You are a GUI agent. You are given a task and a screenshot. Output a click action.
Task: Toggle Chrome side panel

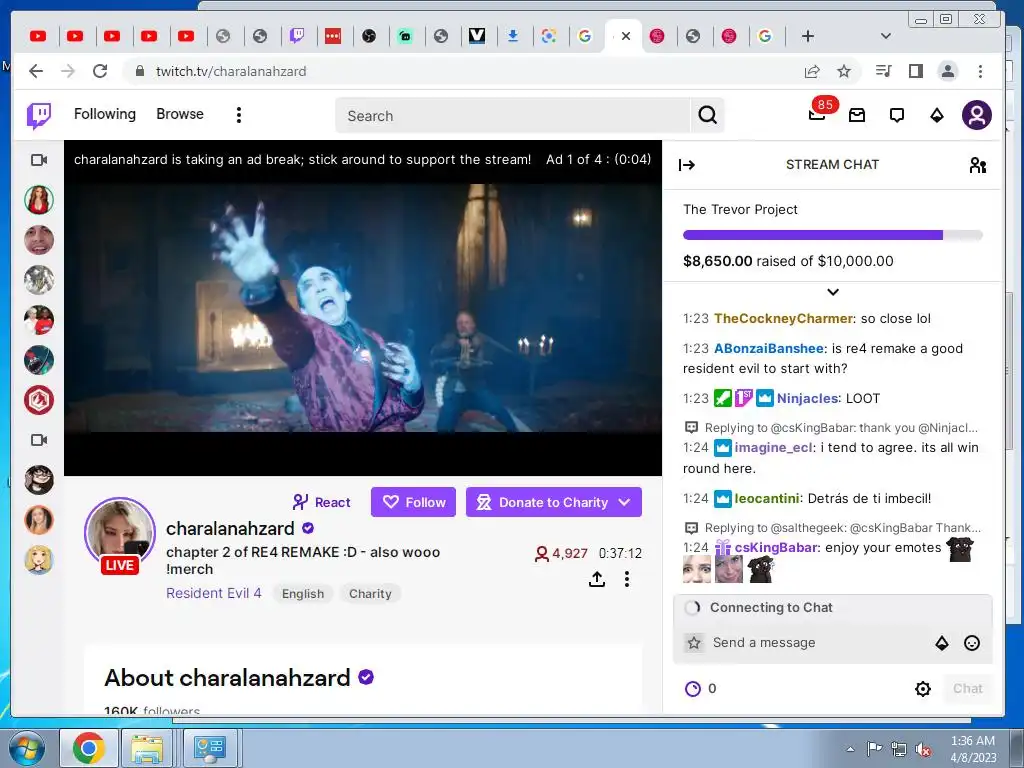tap(916, 71)
